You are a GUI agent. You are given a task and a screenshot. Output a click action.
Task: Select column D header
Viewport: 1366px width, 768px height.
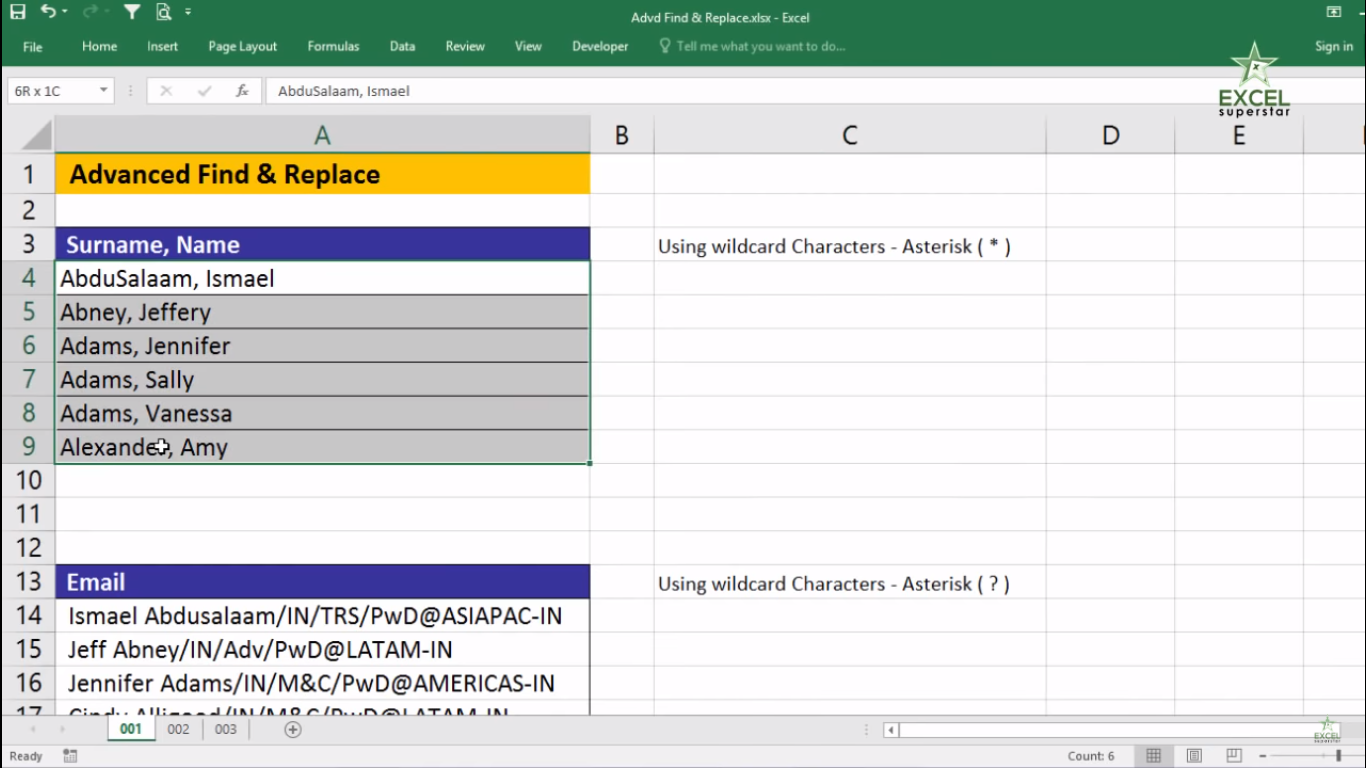1111,135
